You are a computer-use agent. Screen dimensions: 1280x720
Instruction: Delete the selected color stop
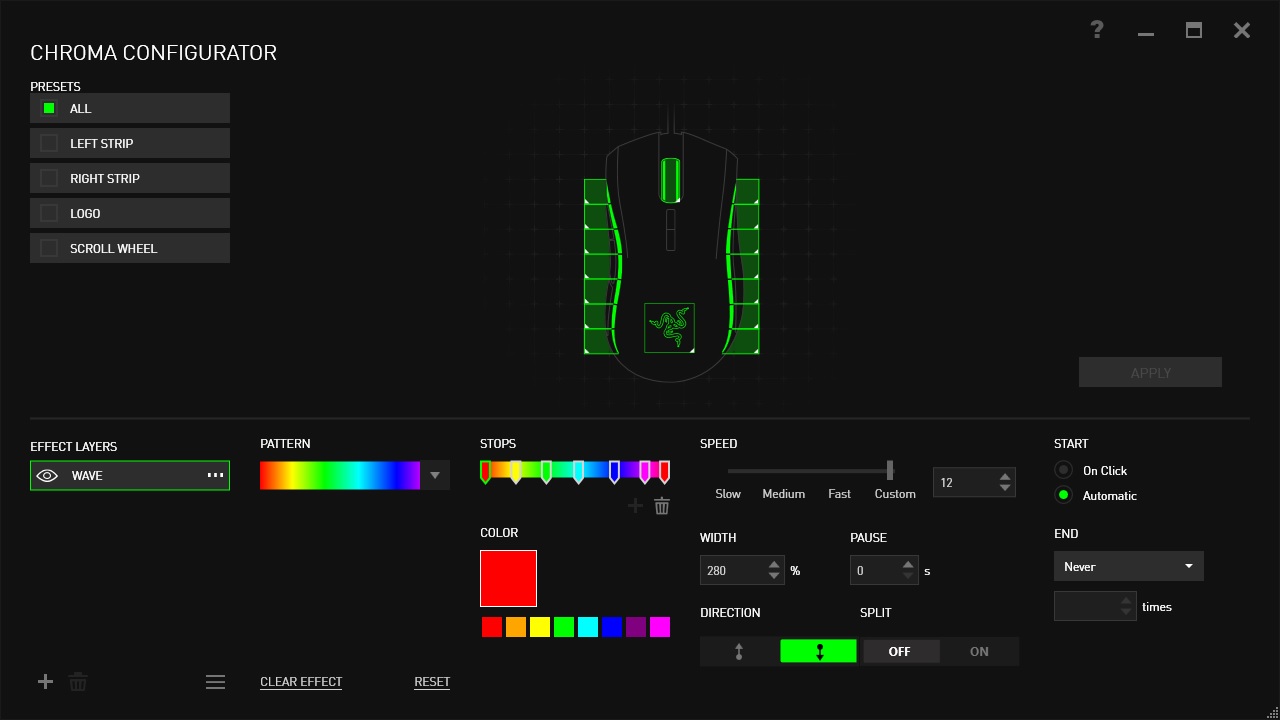click(662, 506)
